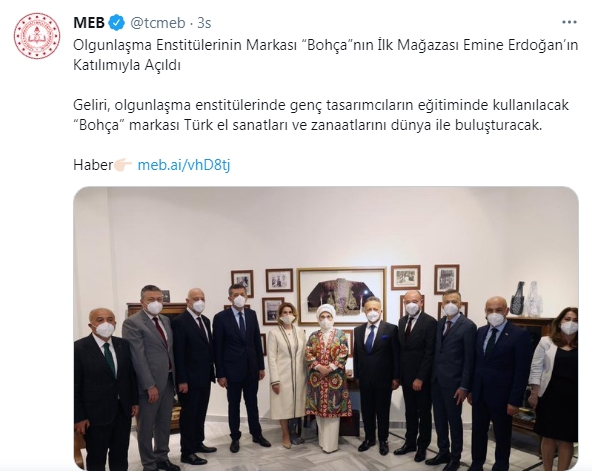Viewport: 592px width, 471px height.
Task: Open the tweet's 3s timestamp
Action: click(x=204, y=23)
